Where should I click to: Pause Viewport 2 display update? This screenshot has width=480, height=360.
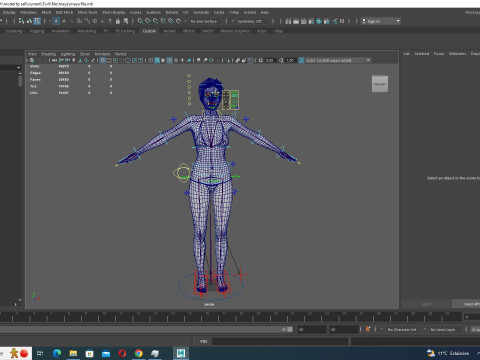pyautogui.click(x=342, y=21)
